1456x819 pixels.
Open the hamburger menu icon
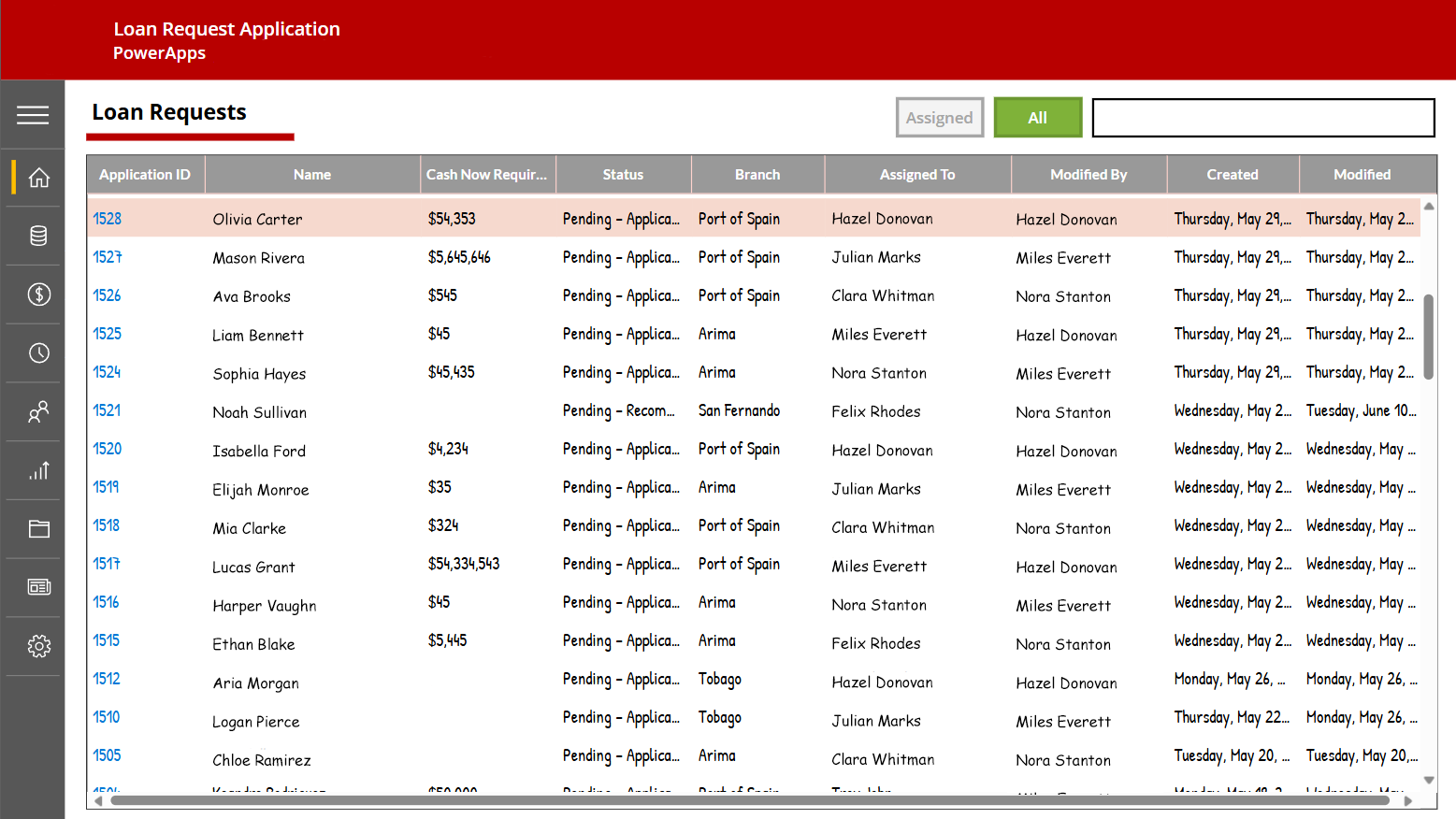33,115
